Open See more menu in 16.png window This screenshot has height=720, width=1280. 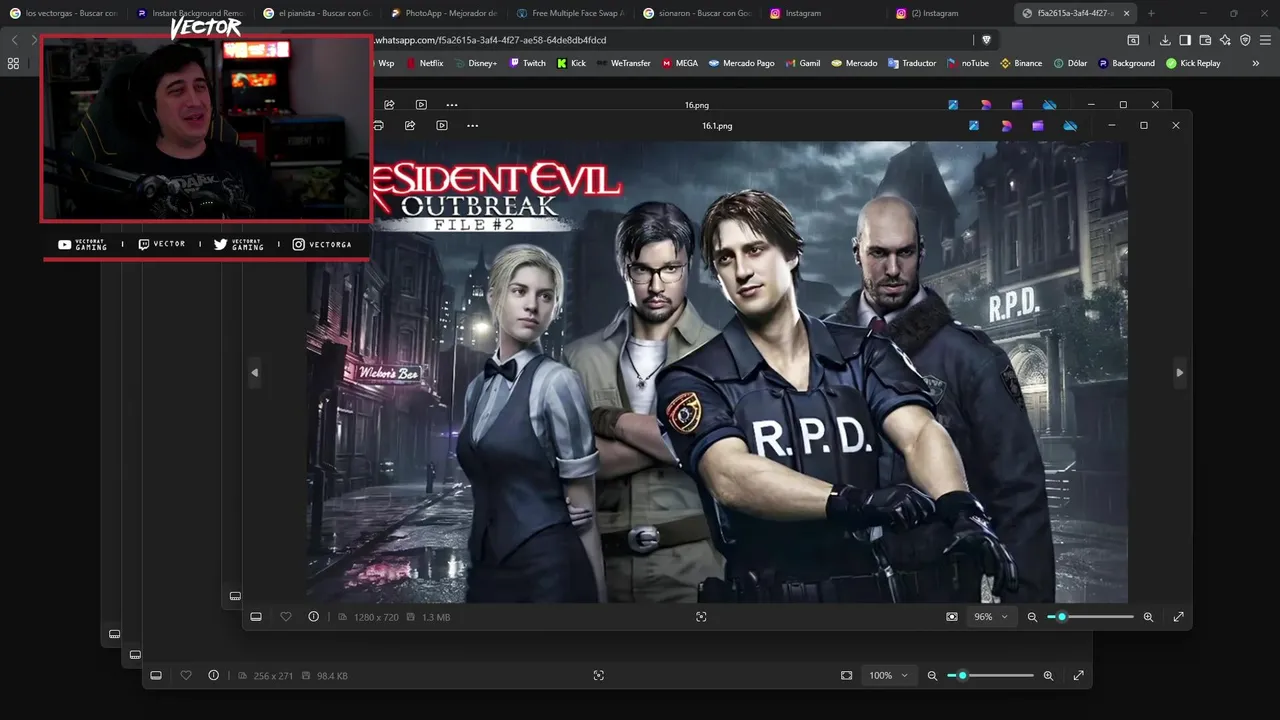pos(452,105)
